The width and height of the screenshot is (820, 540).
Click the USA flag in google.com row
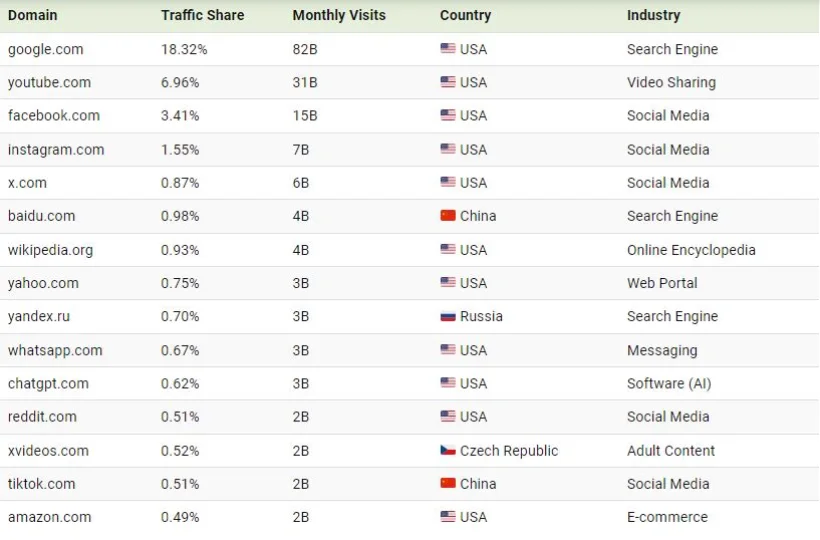pos(448,49)
